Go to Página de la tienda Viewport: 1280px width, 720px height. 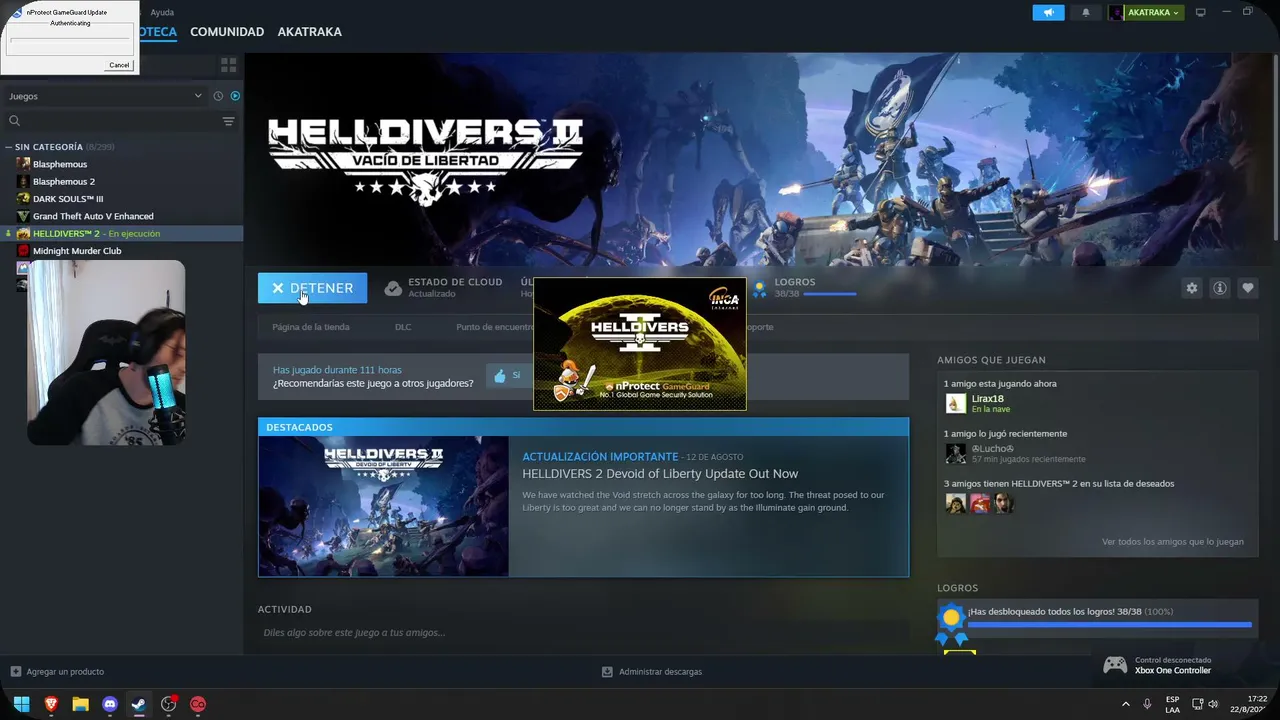(x=311, y=327)
